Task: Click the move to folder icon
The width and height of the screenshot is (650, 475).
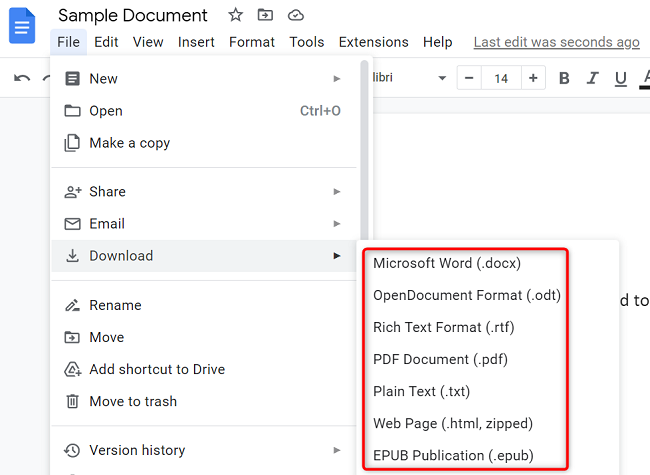Action: [265, 15]
